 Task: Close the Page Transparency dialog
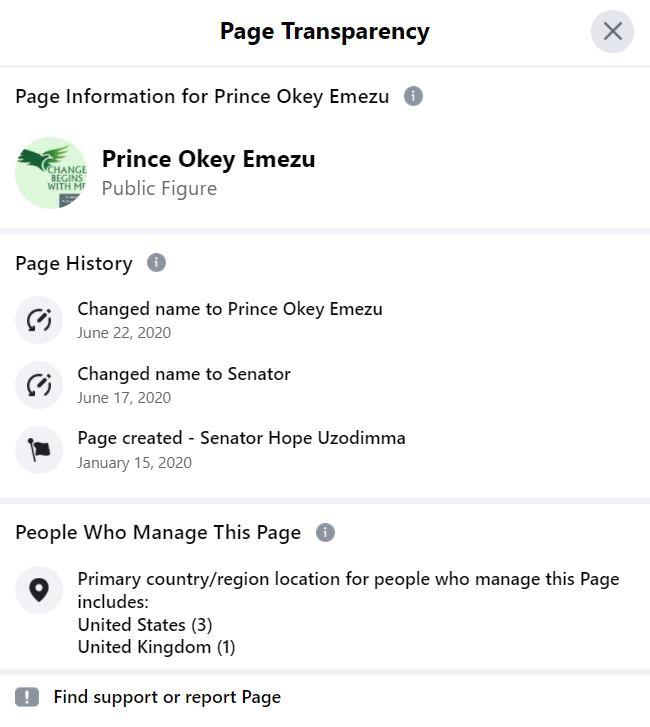(x=612, y=32)
